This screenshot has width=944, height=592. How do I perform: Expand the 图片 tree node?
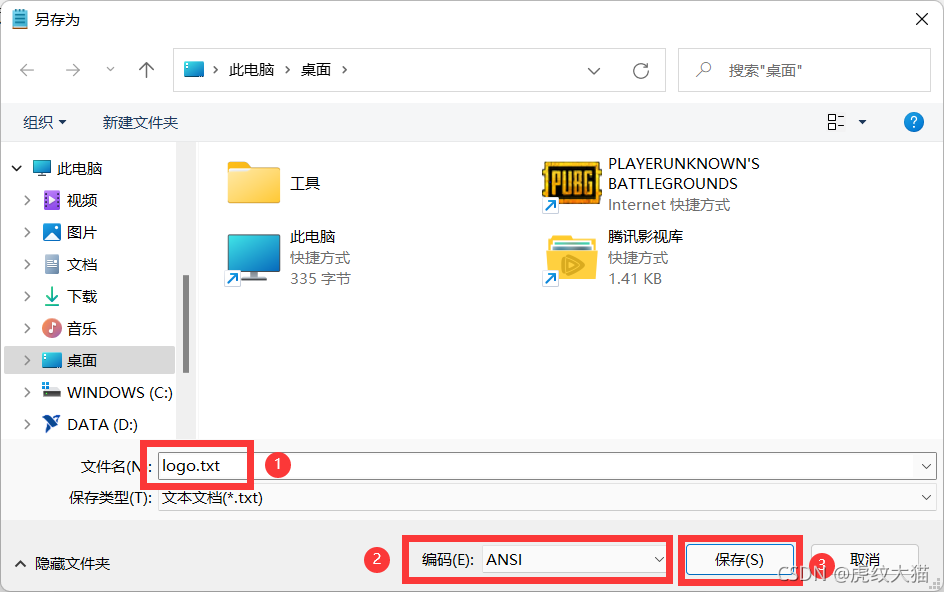tap(27, 232)
